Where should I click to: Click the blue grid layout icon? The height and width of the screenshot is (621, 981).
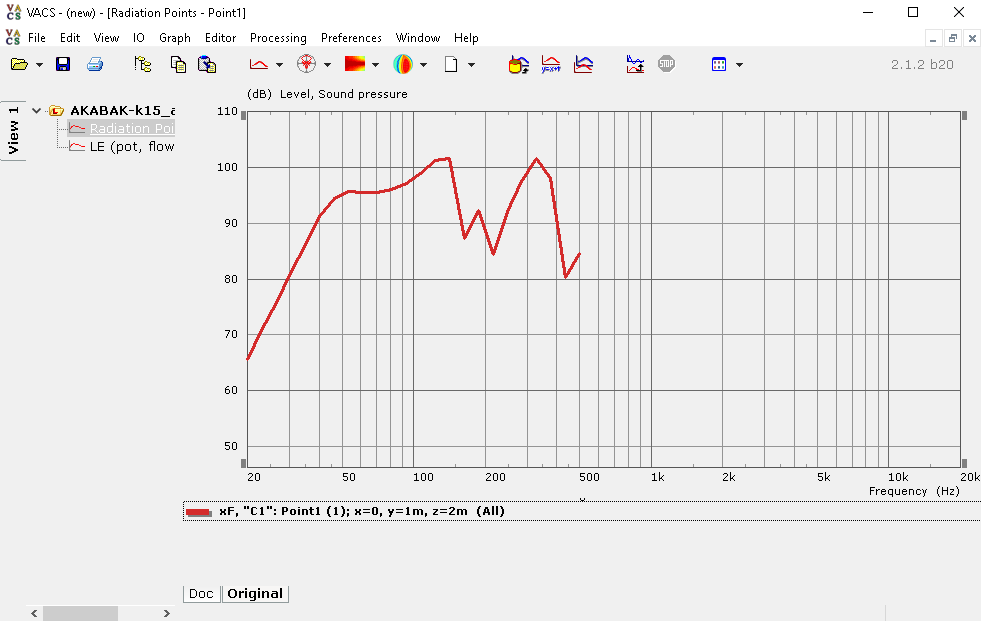(719, 64)
